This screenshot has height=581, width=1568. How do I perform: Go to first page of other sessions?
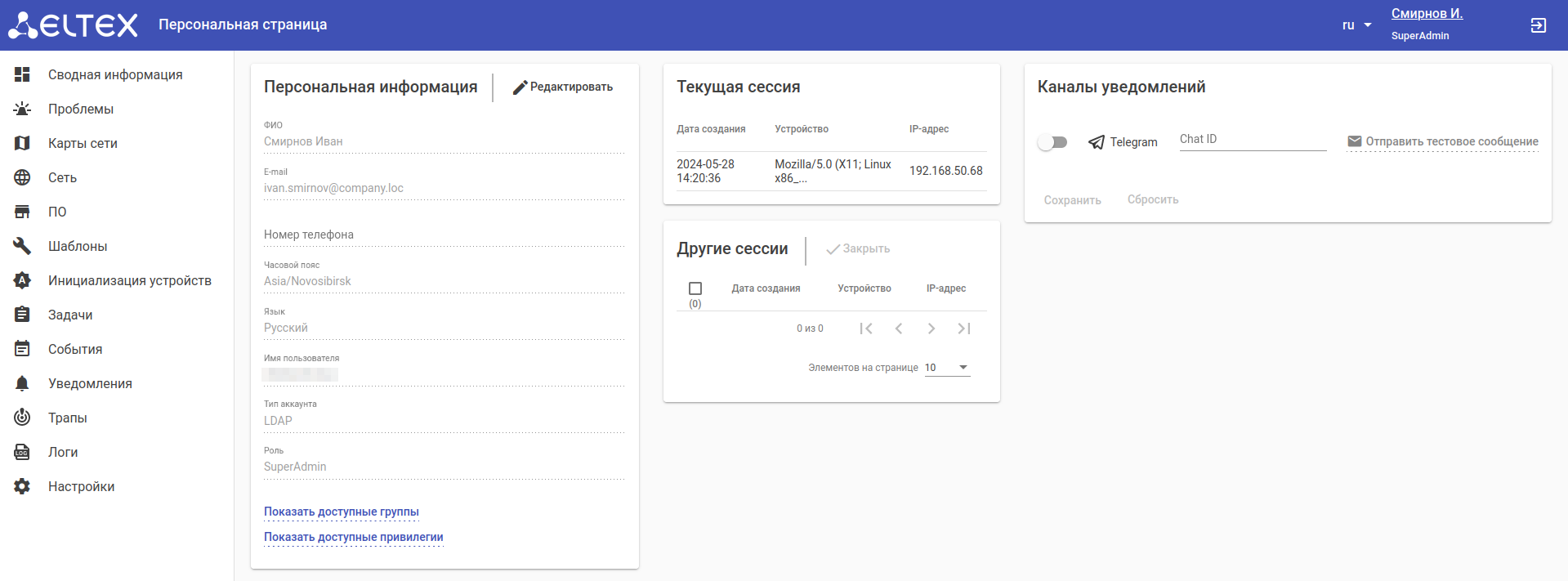[866, 328]
